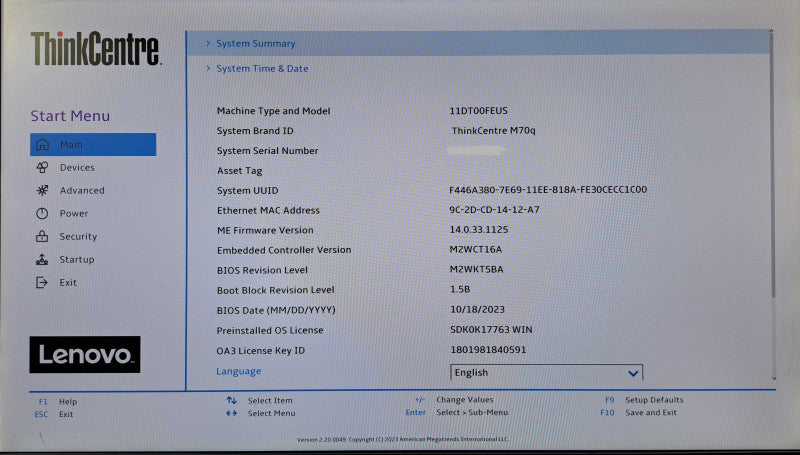Viewport: 800px width, 455px height.
Task: Expand the System Summary chevron
Action: click(x=208, y=43)
